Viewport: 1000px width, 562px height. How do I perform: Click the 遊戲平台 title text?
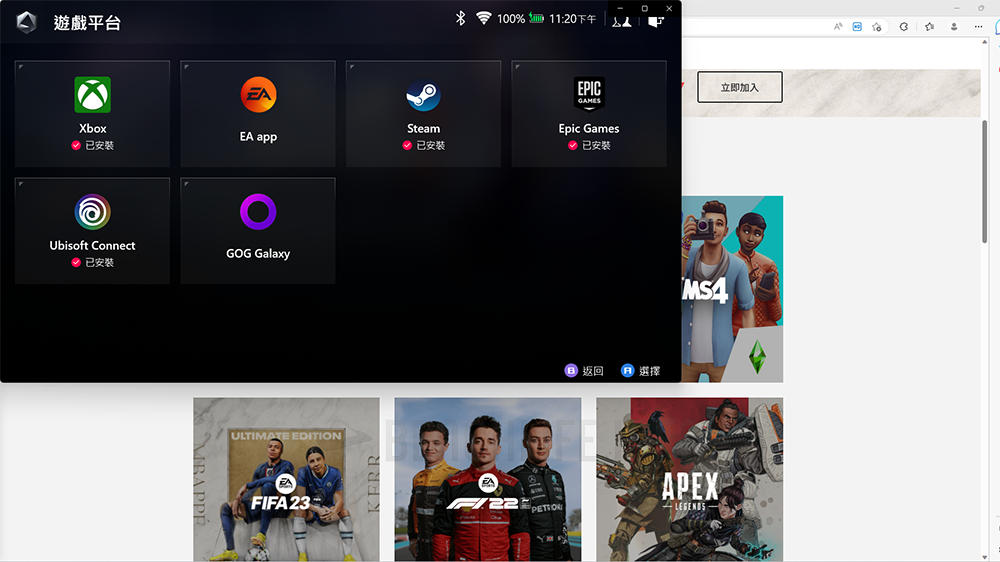87,23
